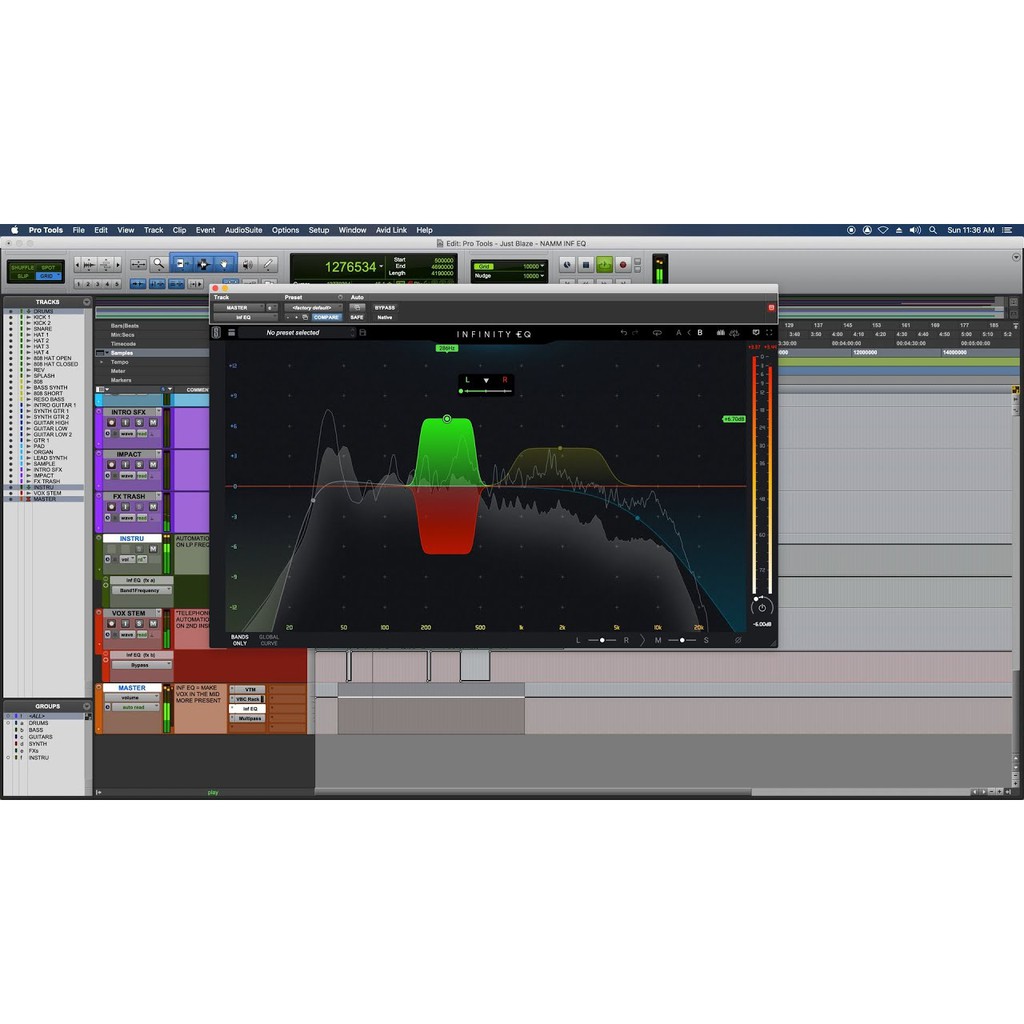This screenshot has width=1024, height=1024.
Task: Adjust the L/R pan slider
Action: tap(602, 640)
